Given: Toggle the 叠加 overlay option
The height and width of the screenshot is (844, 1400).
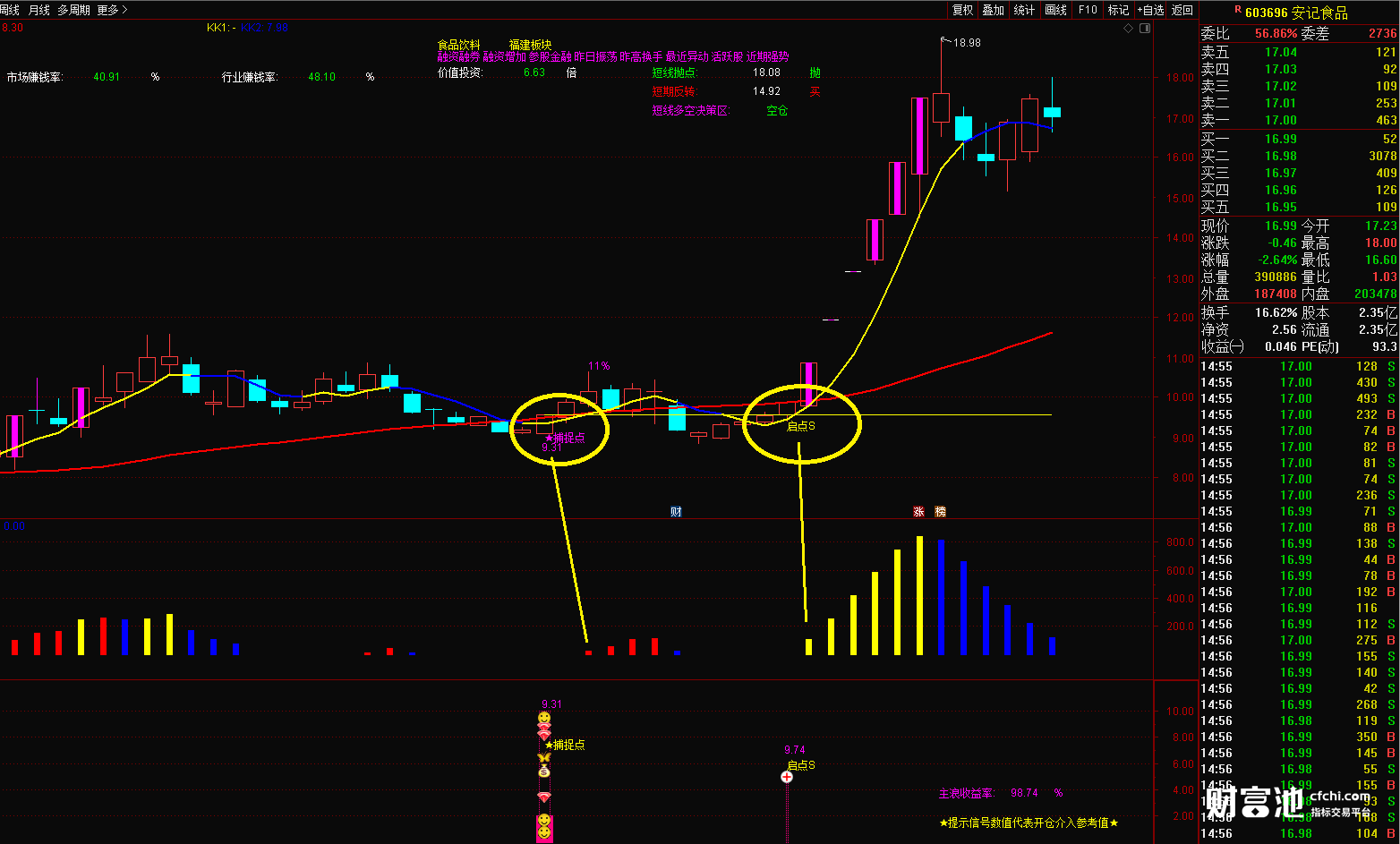Looking at the screenshot, I should pyautogui.click(x=994, y=10).
